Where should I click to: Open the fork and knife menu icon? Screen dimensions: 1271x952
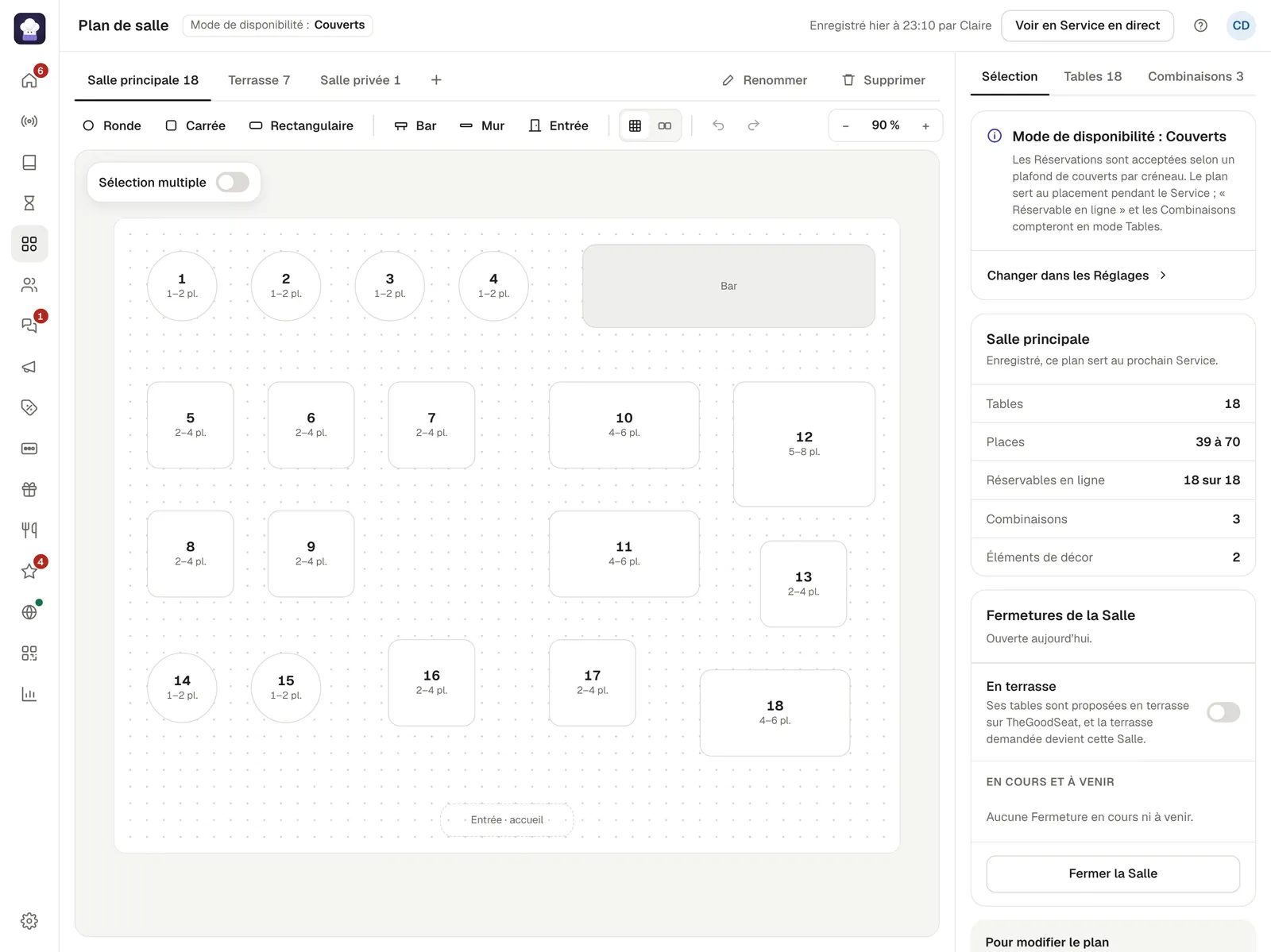[x=29, y=530]
